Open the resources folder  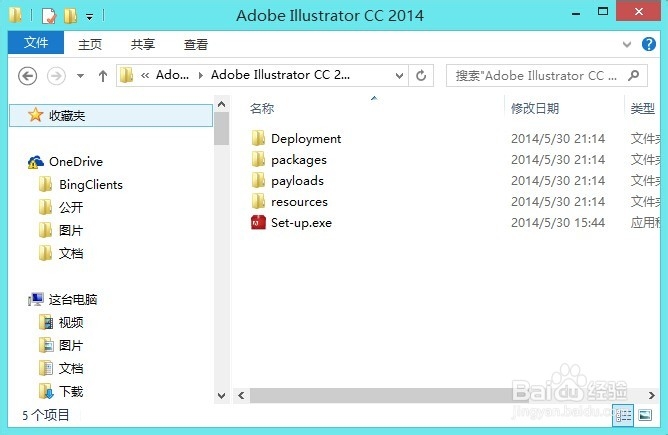pos(299,202)
